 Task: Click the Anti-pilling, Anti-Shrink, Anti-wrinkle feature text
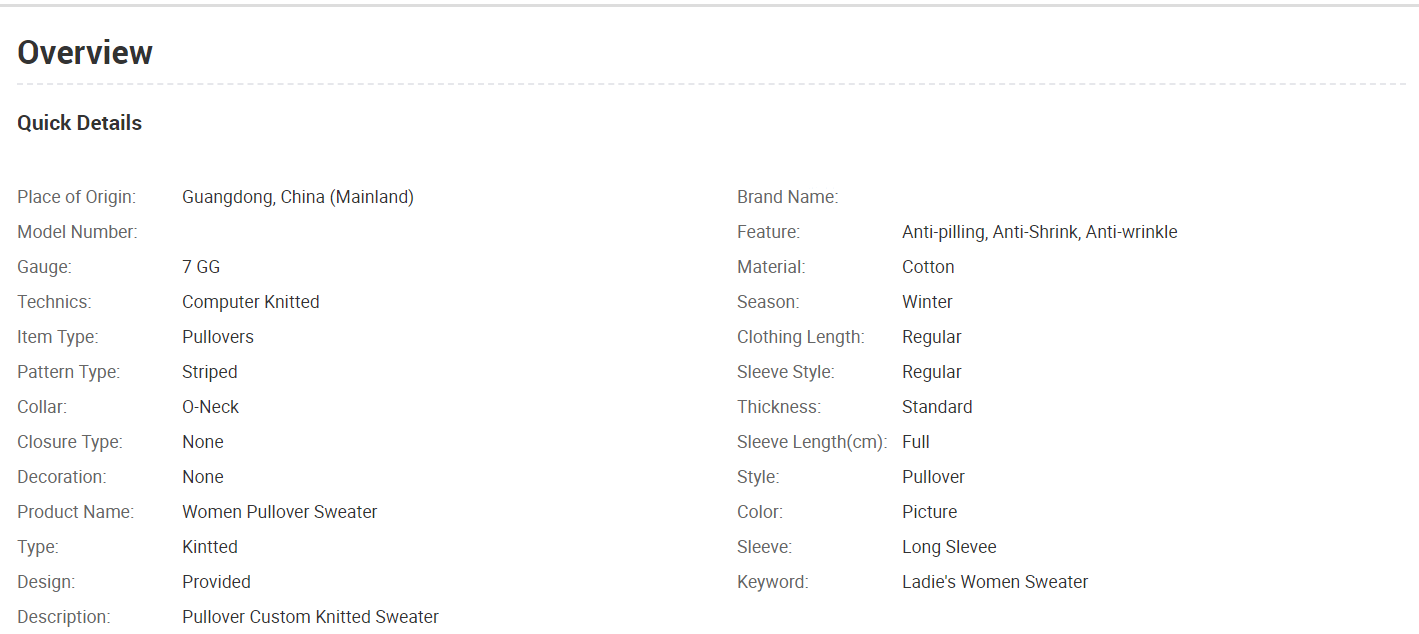[1040, 232]
